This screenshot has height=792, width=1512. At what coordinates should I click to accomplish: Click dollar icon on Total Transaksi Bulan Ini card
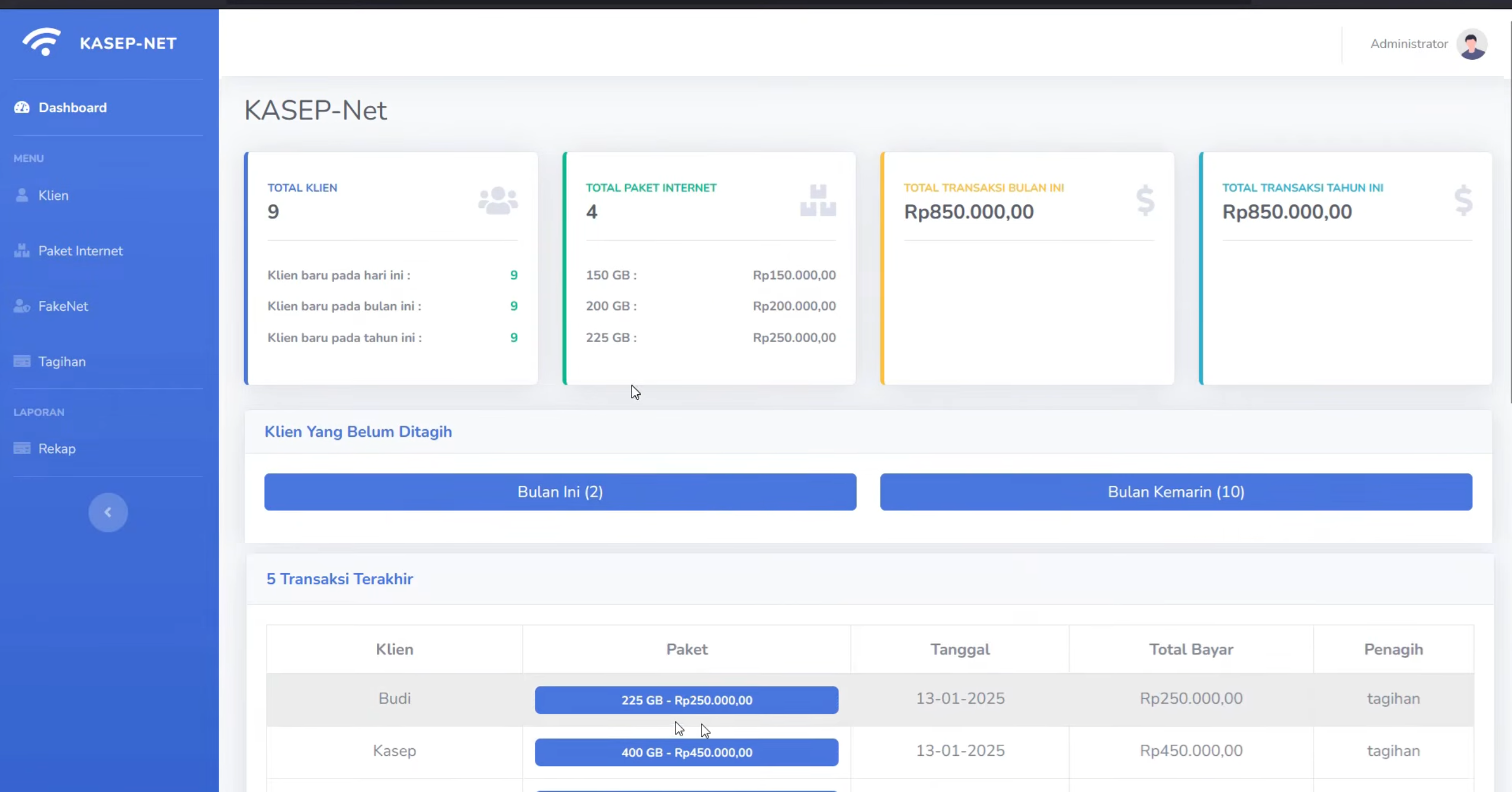coord(1145,200)
